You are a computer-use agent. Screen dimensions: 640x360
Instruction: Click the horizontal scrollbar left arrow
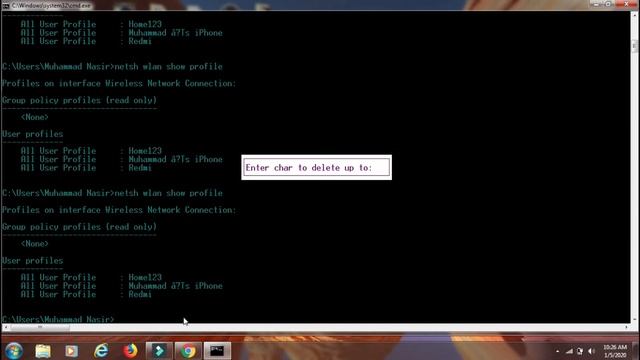[6, 327]
